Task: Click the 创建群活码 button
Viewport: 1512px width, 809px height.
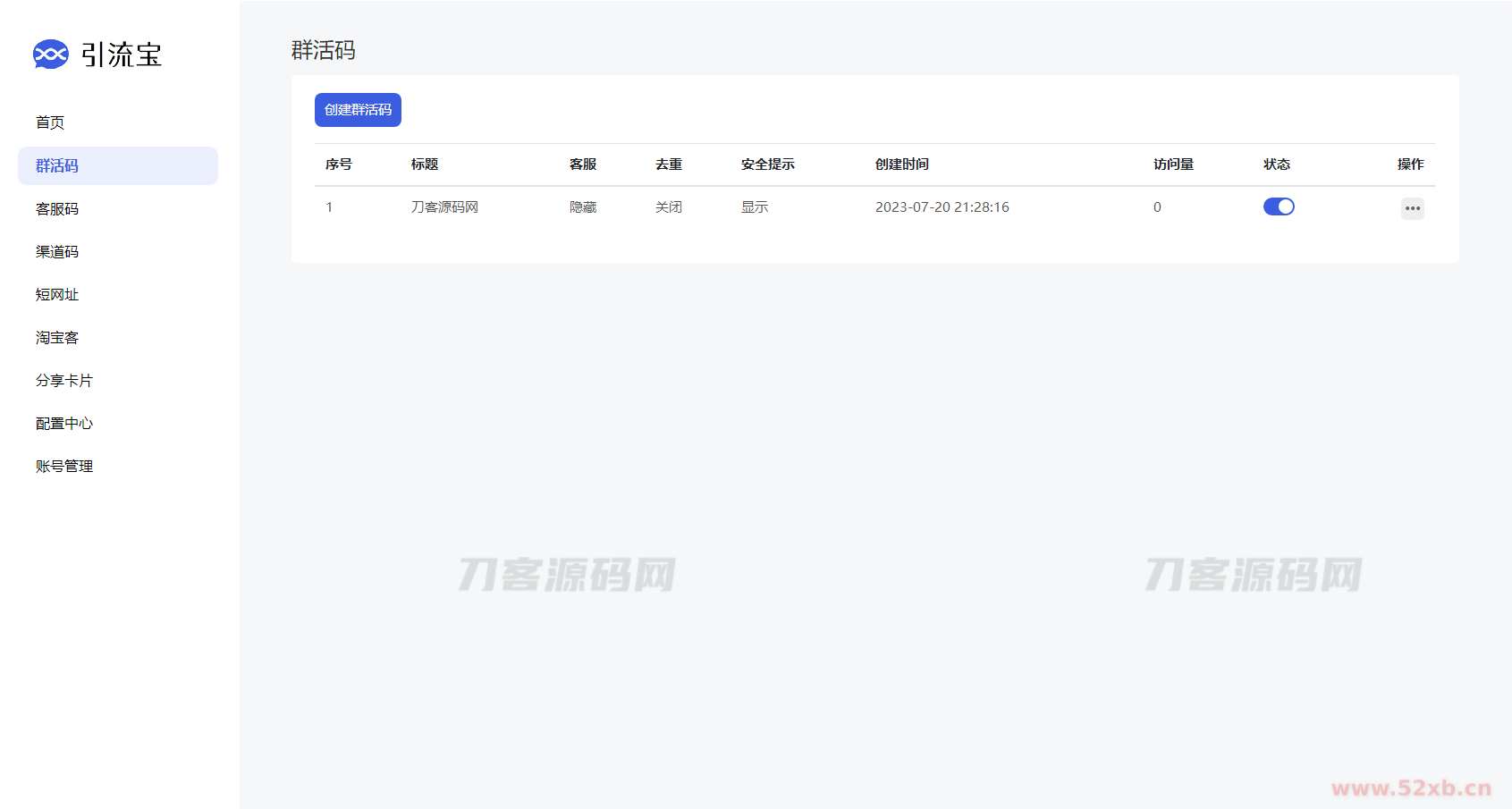Action: coord(358,110)
